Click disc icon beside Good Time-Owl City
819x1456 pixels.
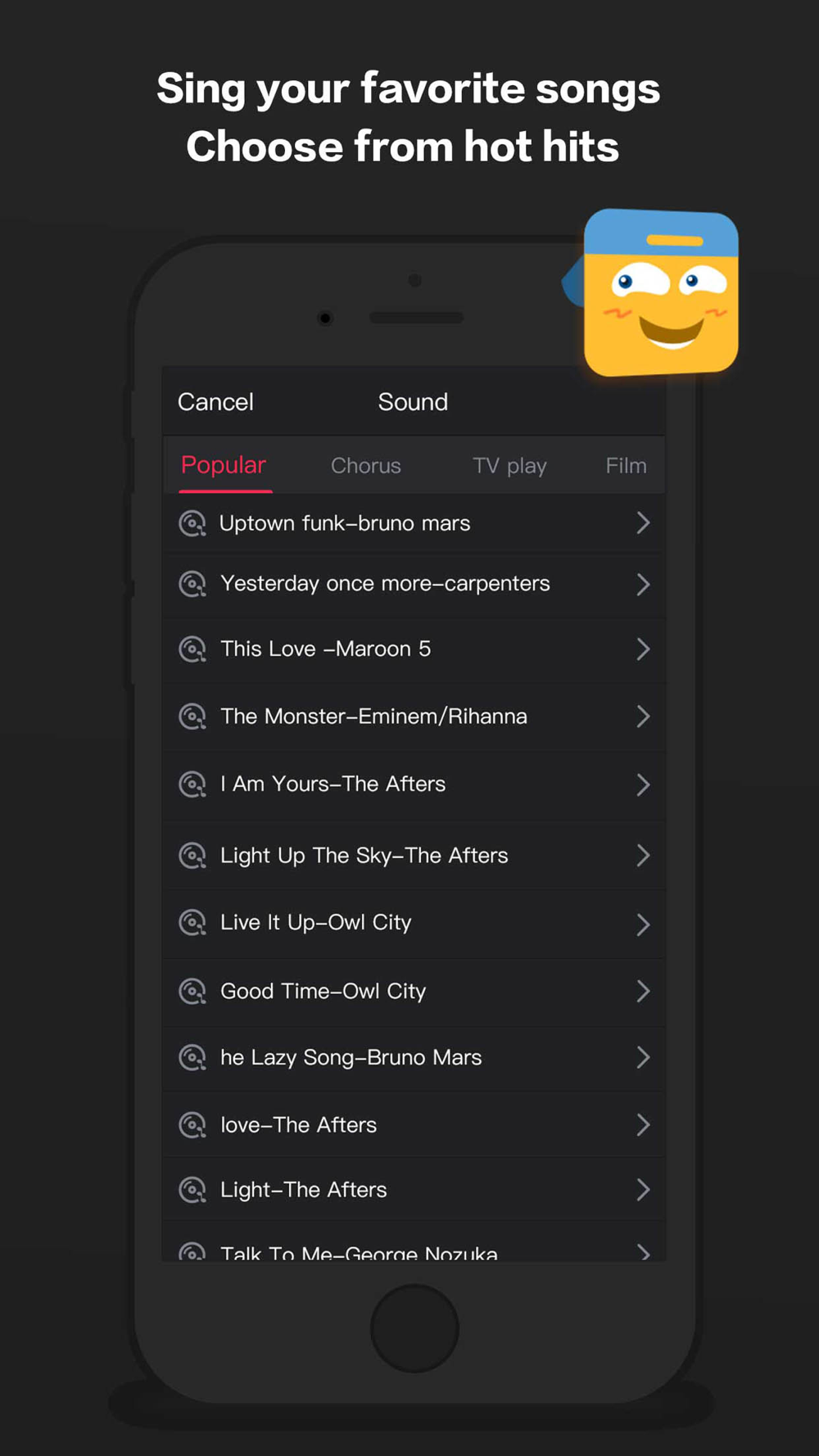pos(192,992)
